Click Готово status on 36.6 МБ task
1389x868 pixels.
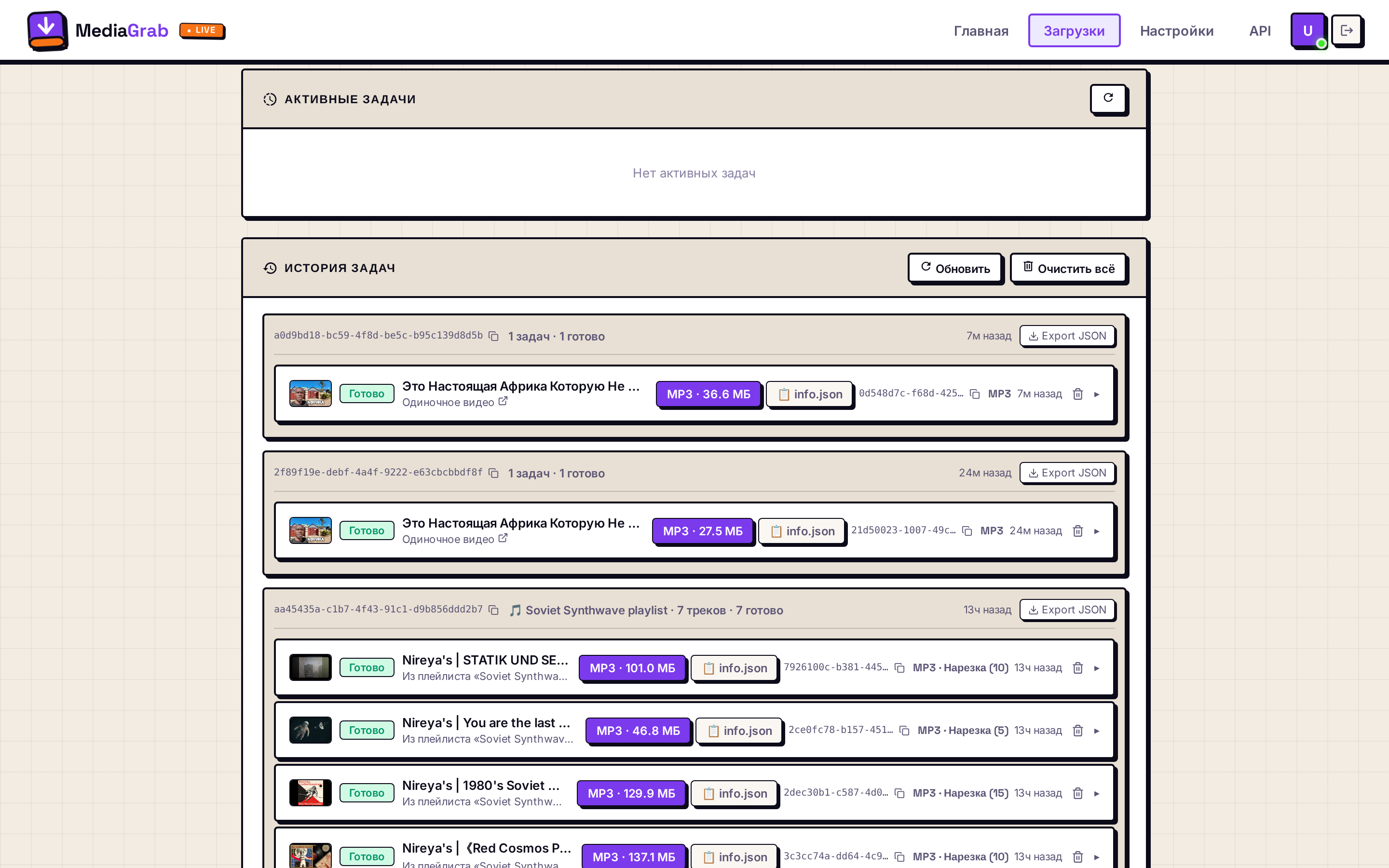point(367,394)
